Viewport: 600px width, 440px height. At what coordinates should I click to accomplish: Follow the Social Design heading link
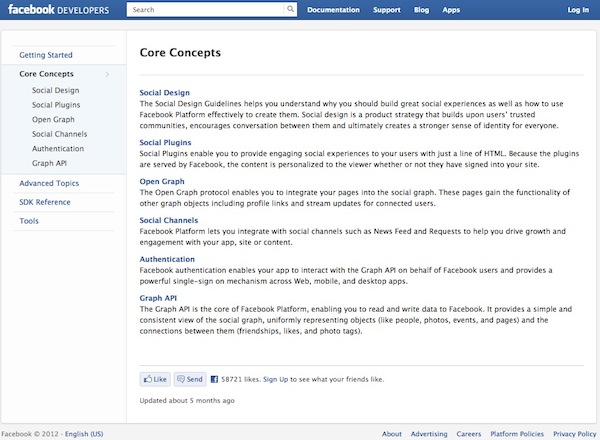click(x=165, y=93)
